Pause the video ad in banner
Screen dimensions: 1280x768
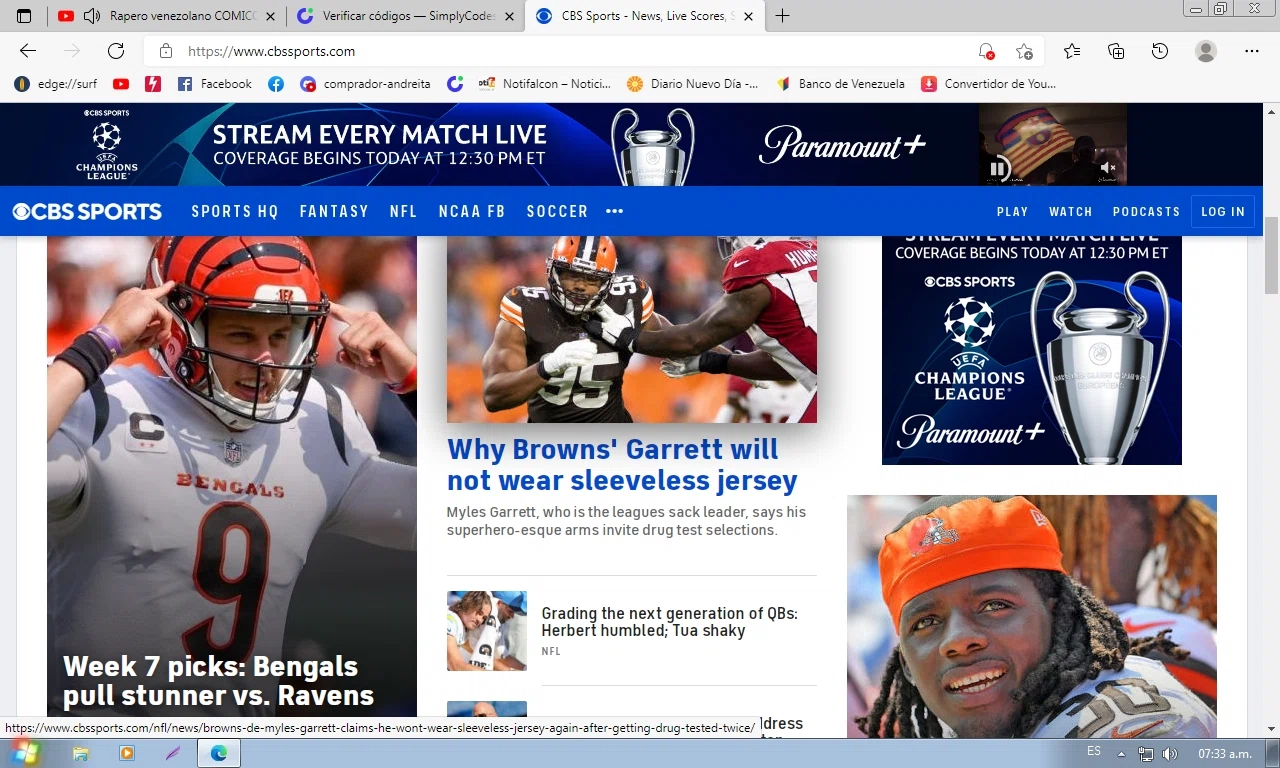pos(998,169)
